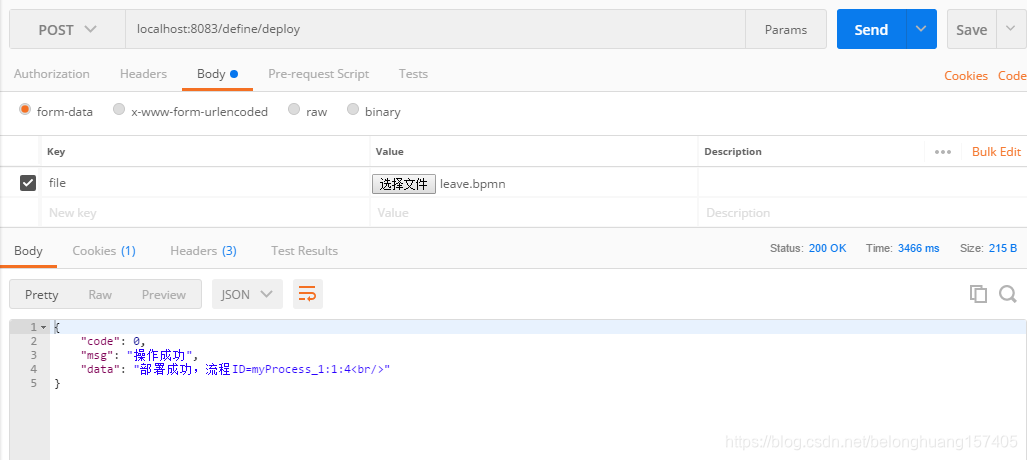Click the Value column header
The height and width of the screenshot is (460, 1027).
click(x=390, y=152)
